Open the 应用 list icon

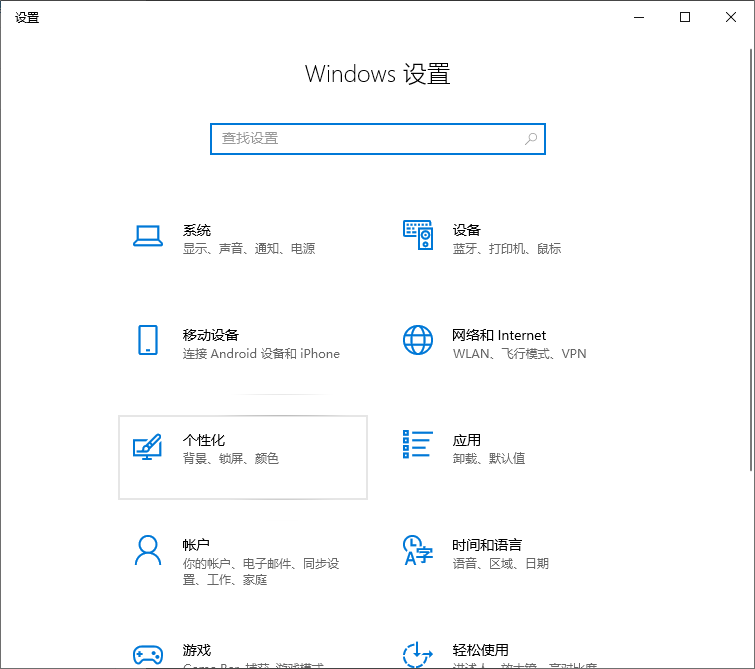pyautogui.click(x=418, y=444)
